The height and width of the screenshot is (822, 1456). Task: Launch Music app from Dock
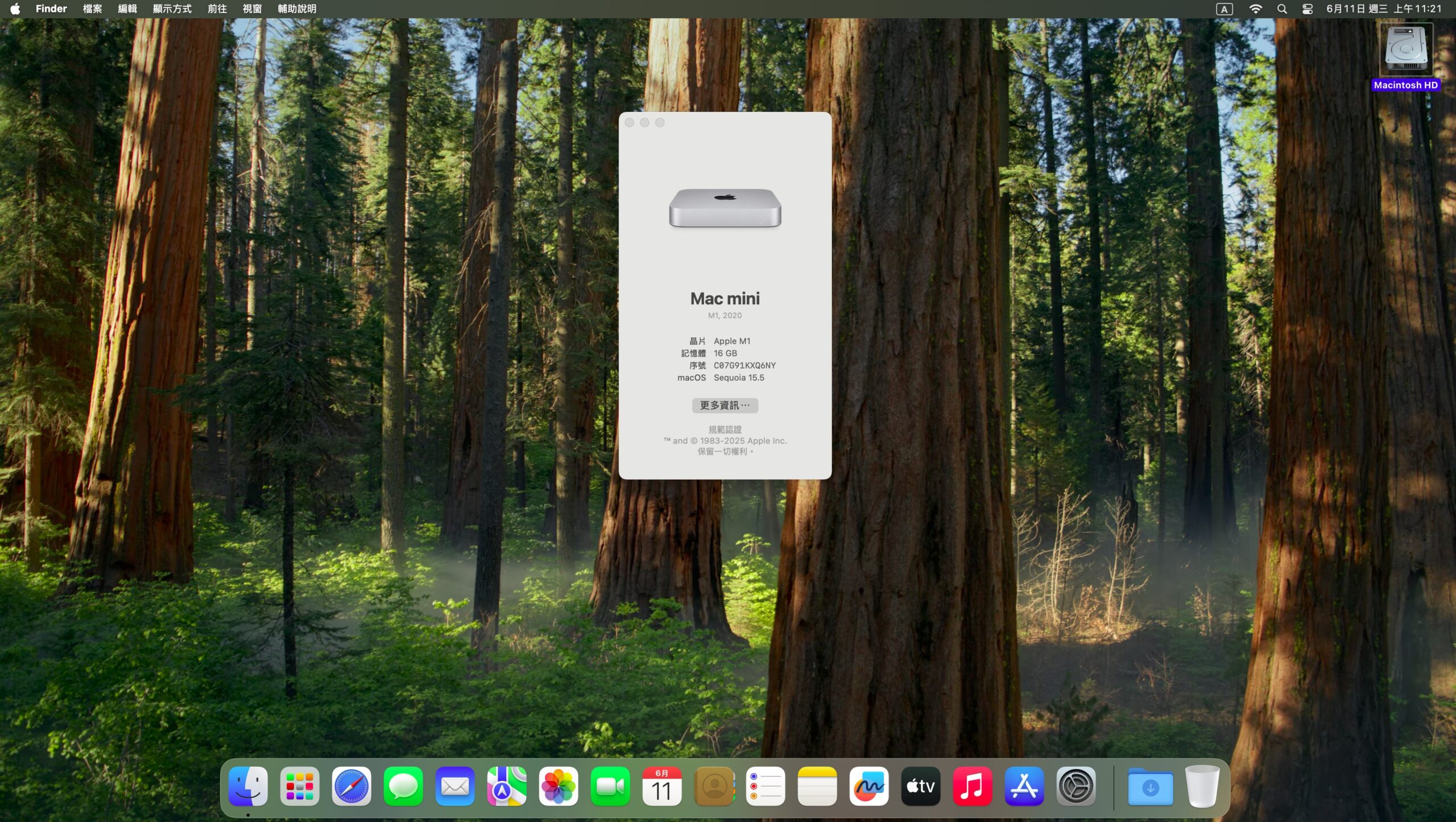(973, 786)
